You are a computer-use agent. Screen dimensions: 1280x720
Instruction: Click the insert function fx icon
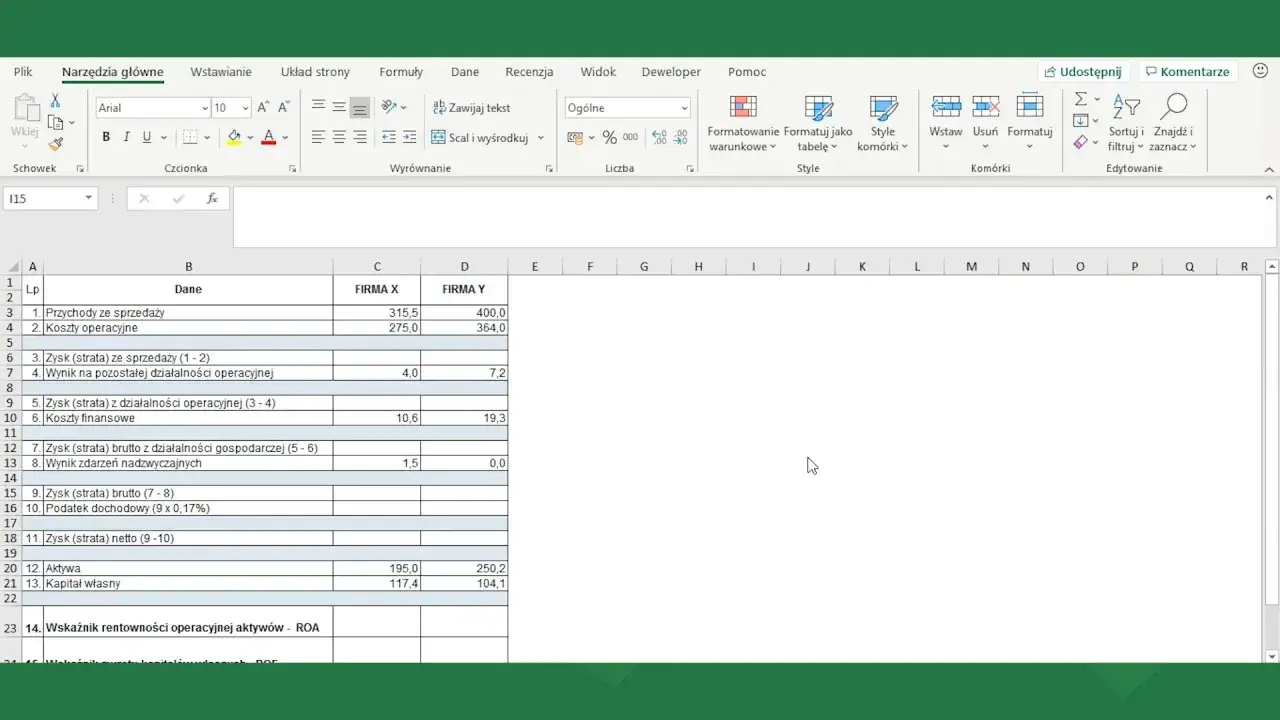[x=212, y=199]
